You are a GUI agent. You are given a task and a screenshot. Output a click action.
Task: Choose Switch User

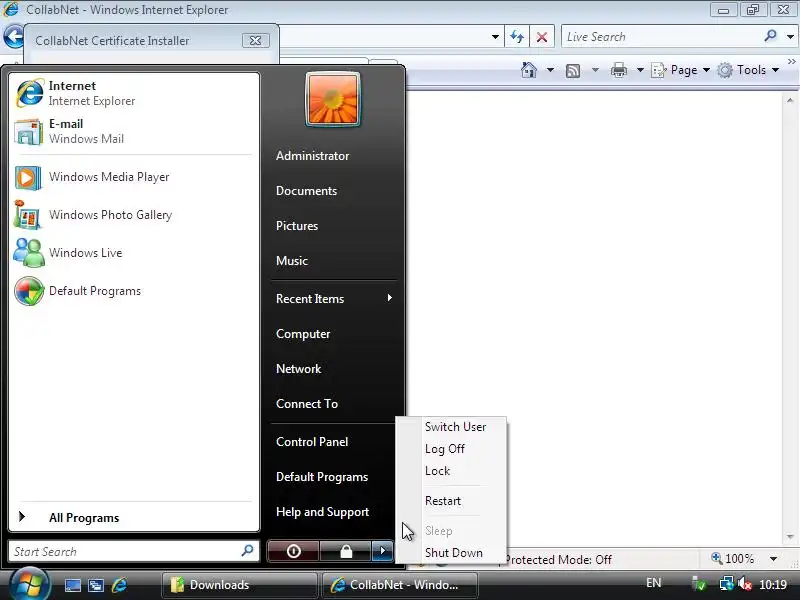coord(455,427)
